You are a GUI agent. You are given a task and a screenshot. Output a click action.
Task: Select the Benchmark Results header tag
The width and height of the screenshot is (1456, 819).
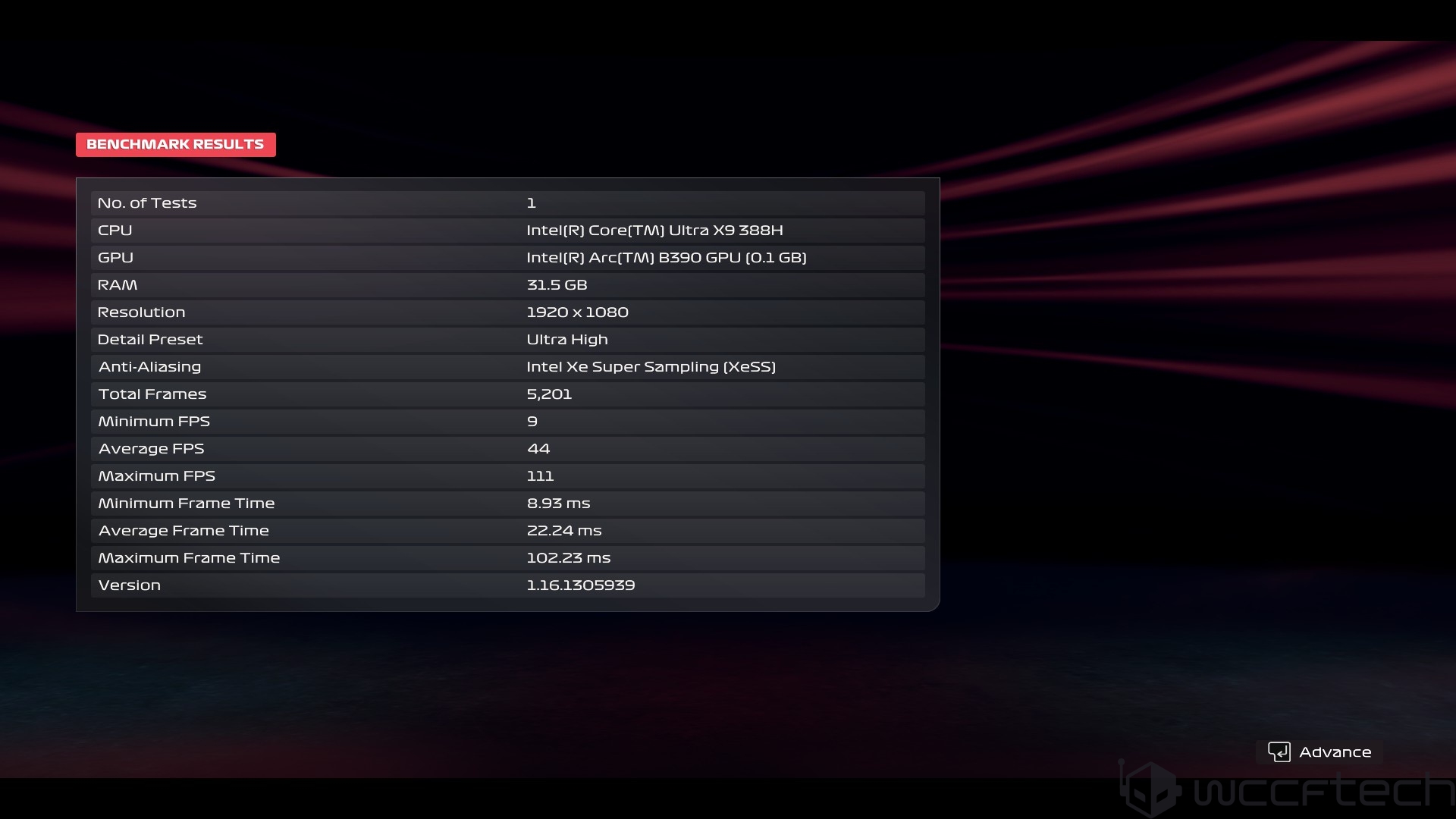coord(175,144)
